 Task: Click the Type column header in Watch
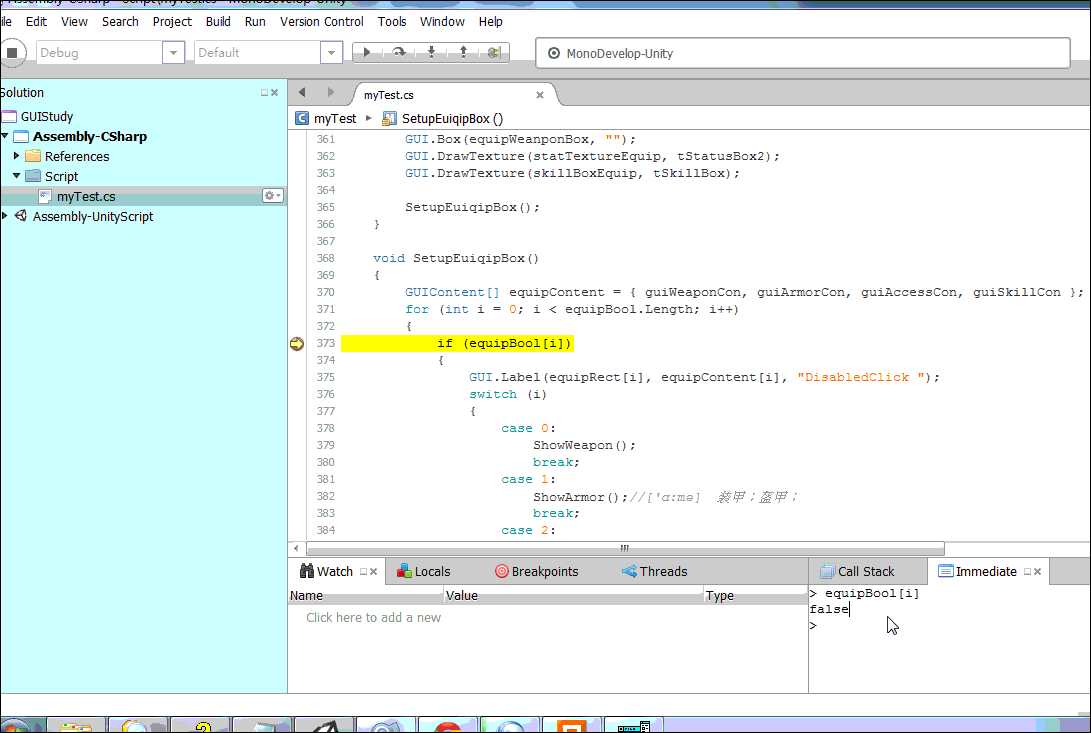click(x=756, y=596)
